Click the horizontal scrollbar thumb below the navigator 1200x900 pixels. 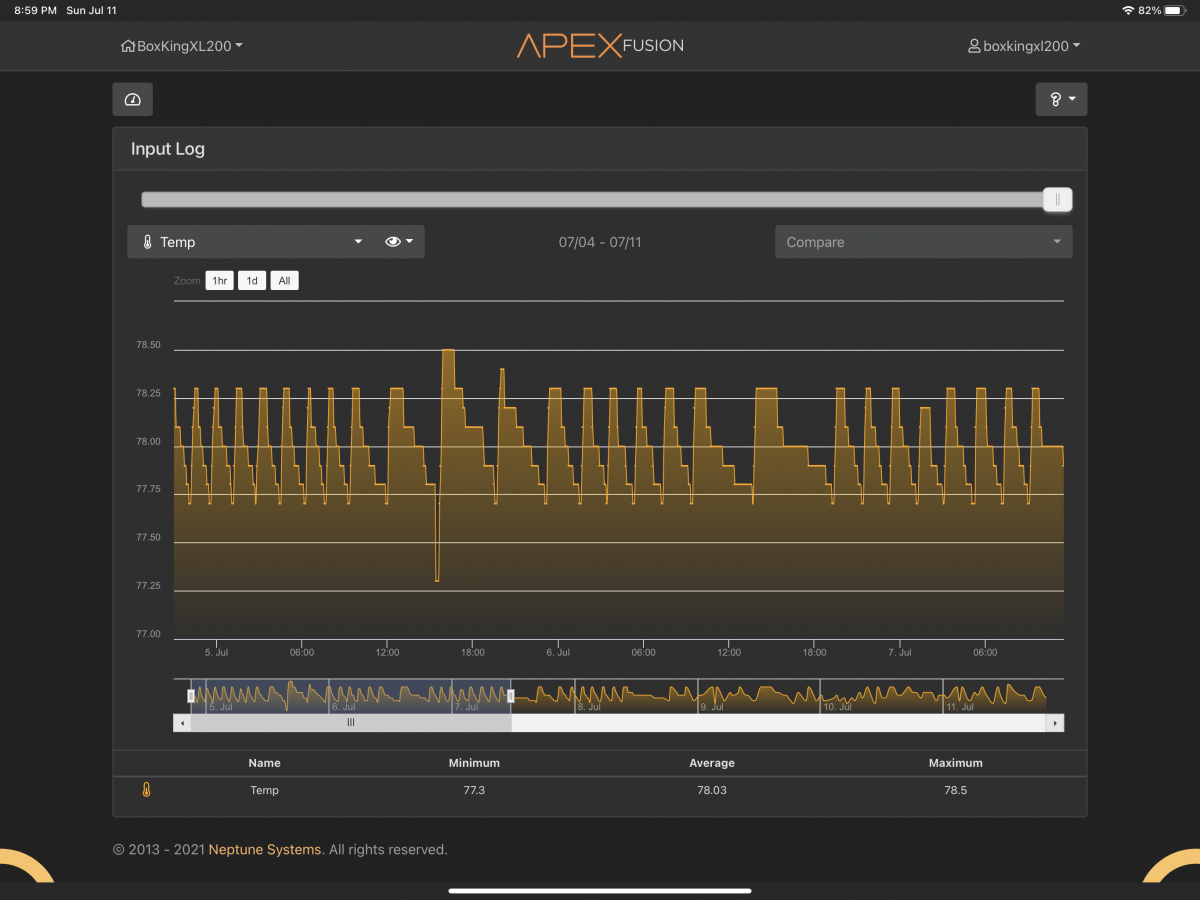pyautogui.click(x=351, y=722)
